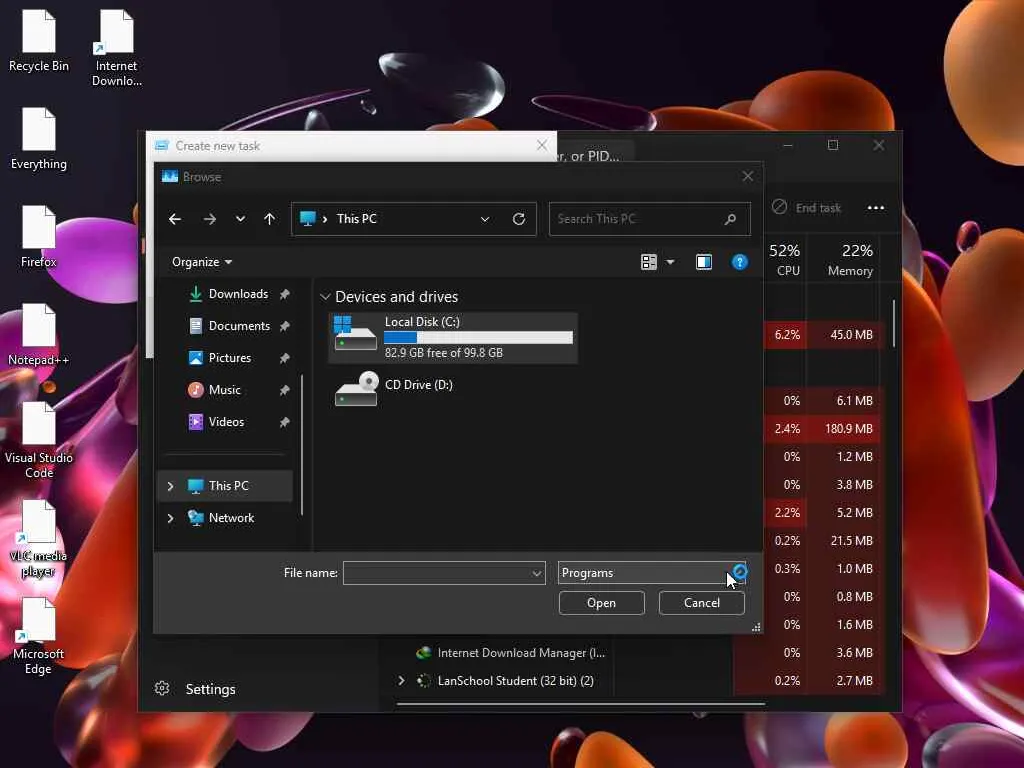The width and height of the screenshot is (1024, 768).
Task: Click pin icon beside Documents
Action: [284, 327]
